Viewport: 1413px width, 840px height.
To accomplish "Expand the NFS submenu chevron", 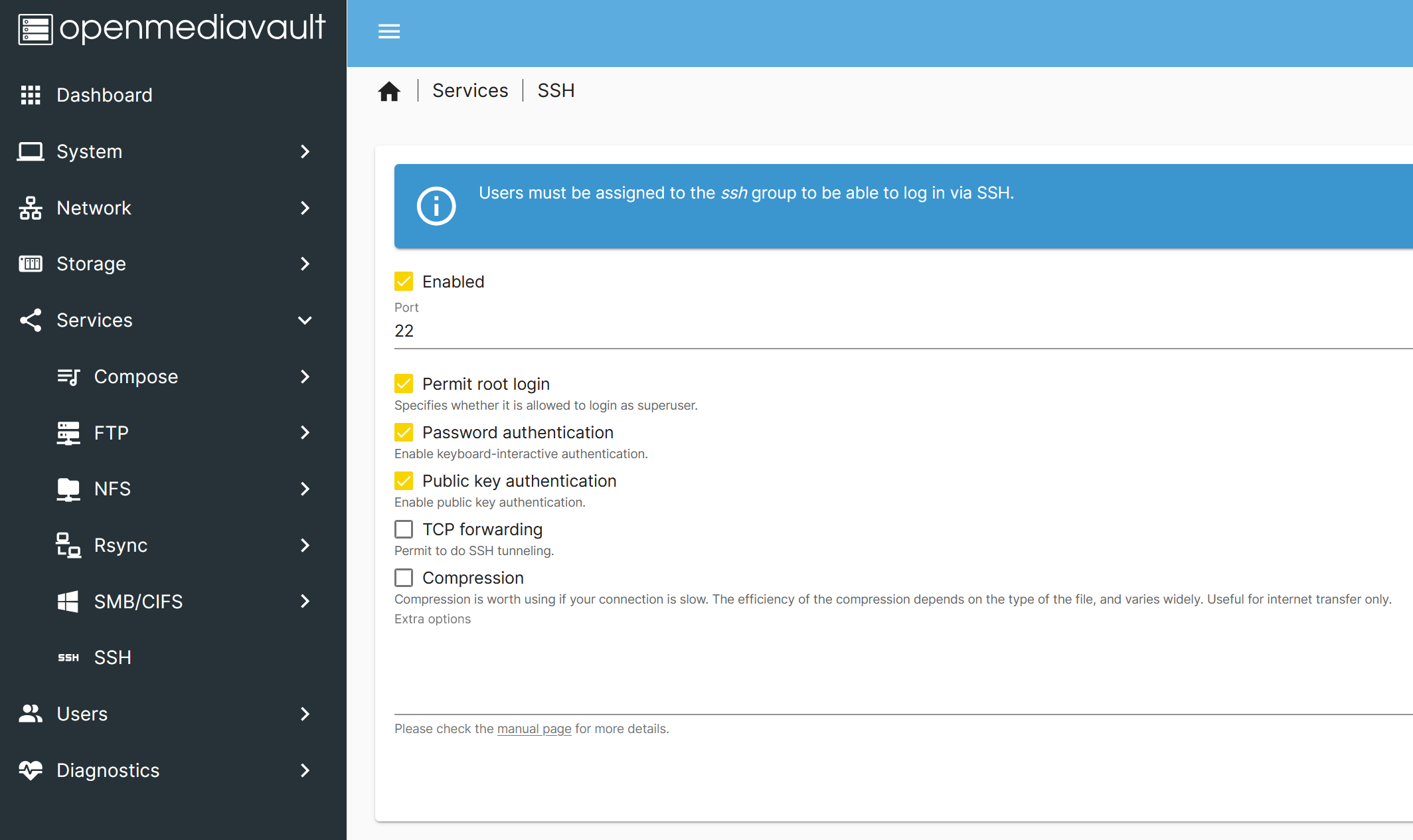I will pyautogui.click(x=305, y=489).
